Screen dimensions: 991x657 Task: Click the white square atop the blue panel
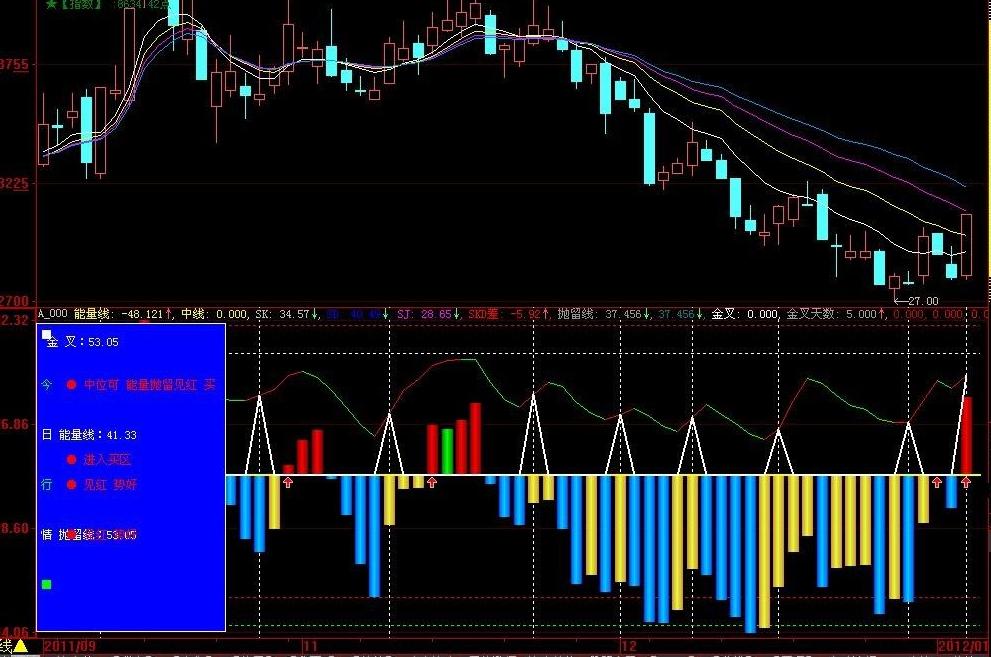46,334
